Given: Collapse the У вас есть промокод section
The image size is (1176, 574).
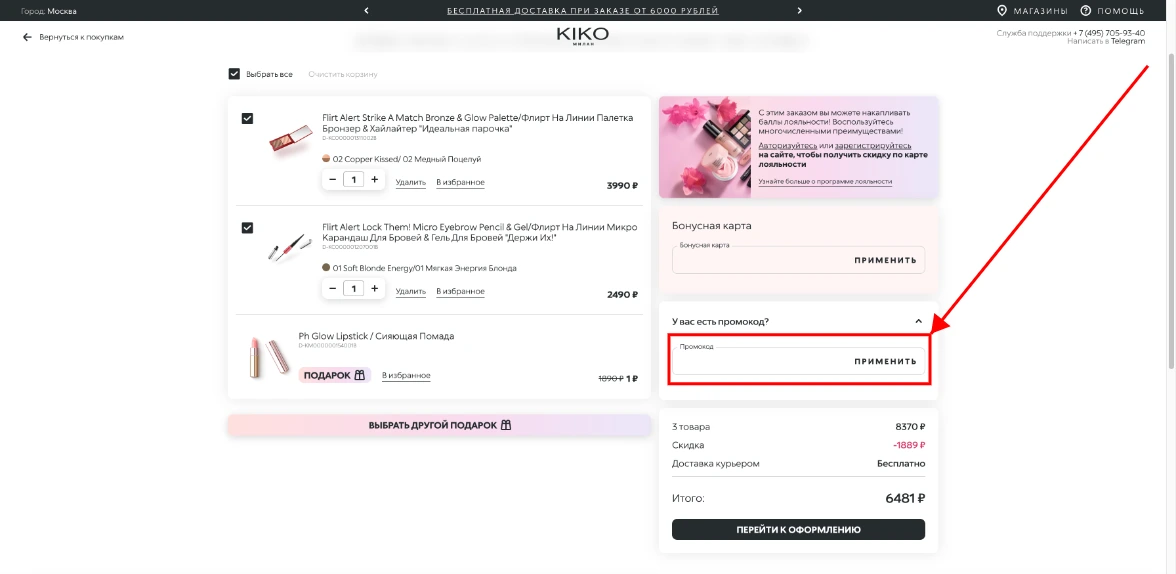Looking at the screenshot, I should [x=918, y=321].
